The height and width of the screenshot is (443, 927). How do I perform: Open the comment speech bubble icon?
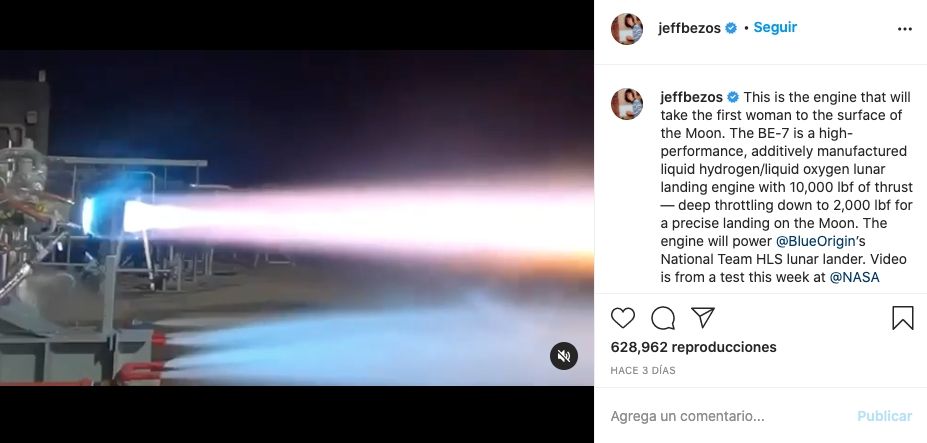click(663, 318)
